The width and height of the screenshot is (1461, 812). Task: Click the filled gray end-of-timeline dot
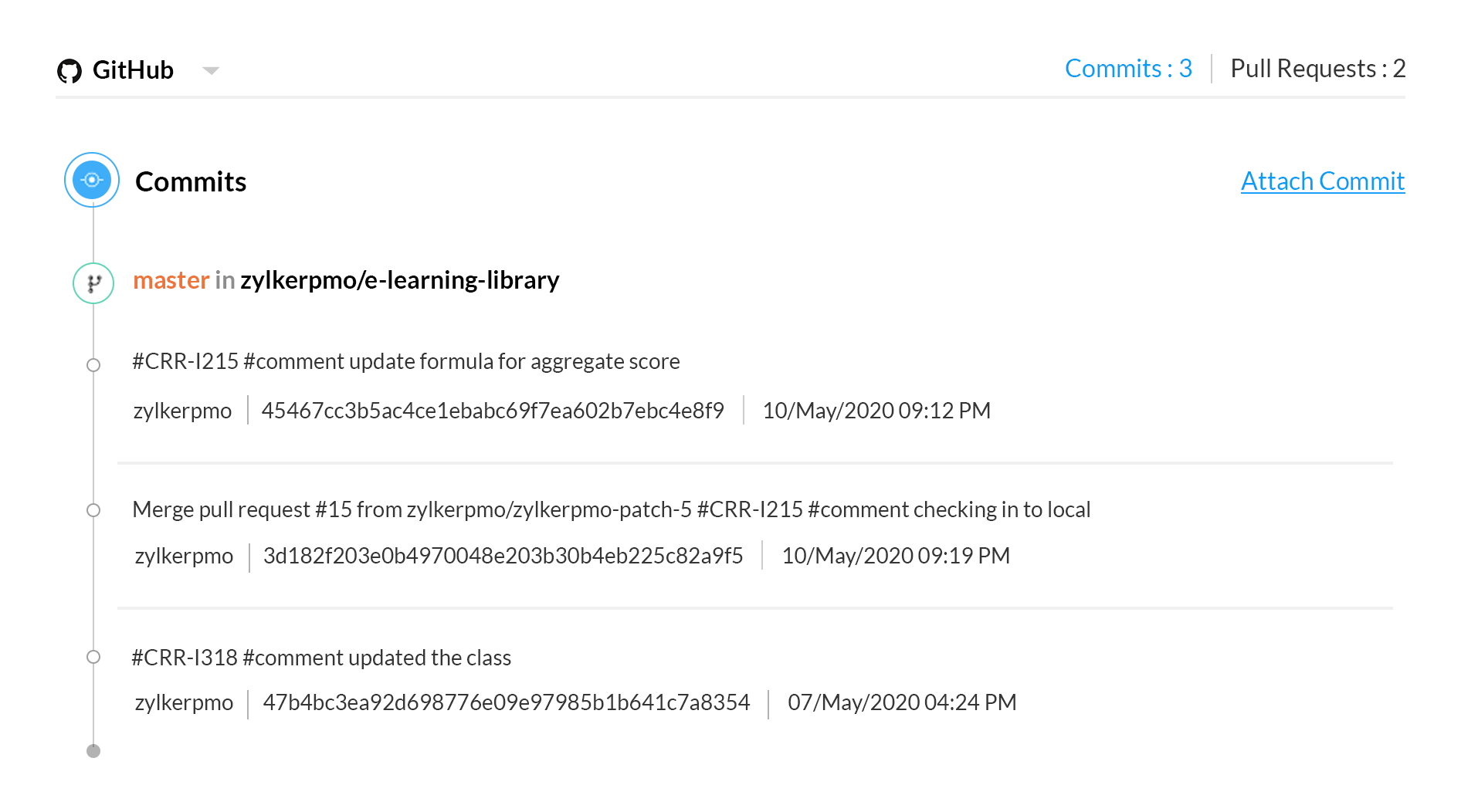coord(93,751)
